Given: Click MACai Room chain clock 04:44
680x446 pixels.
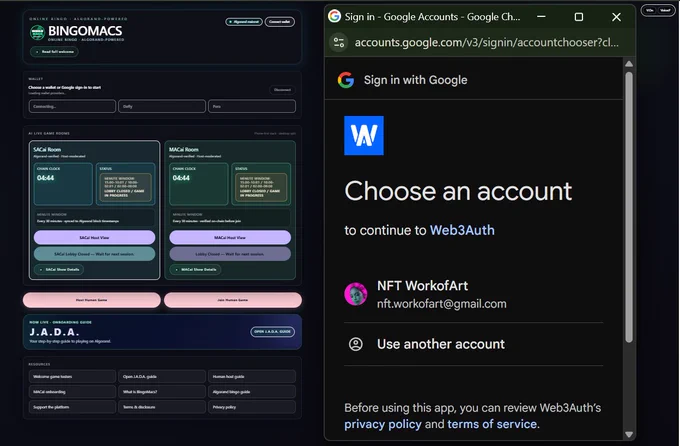Looking at the screenshot, I should coord(181,178).
